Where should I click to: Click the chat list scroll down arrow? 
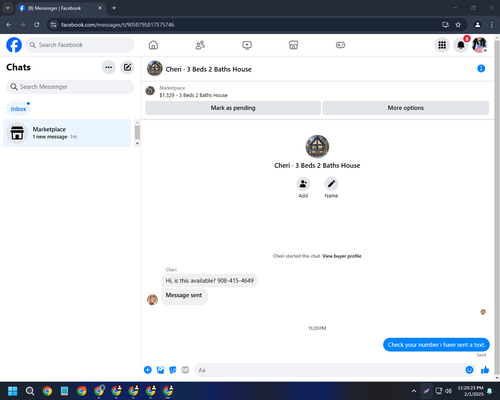(x=137, y=144)
